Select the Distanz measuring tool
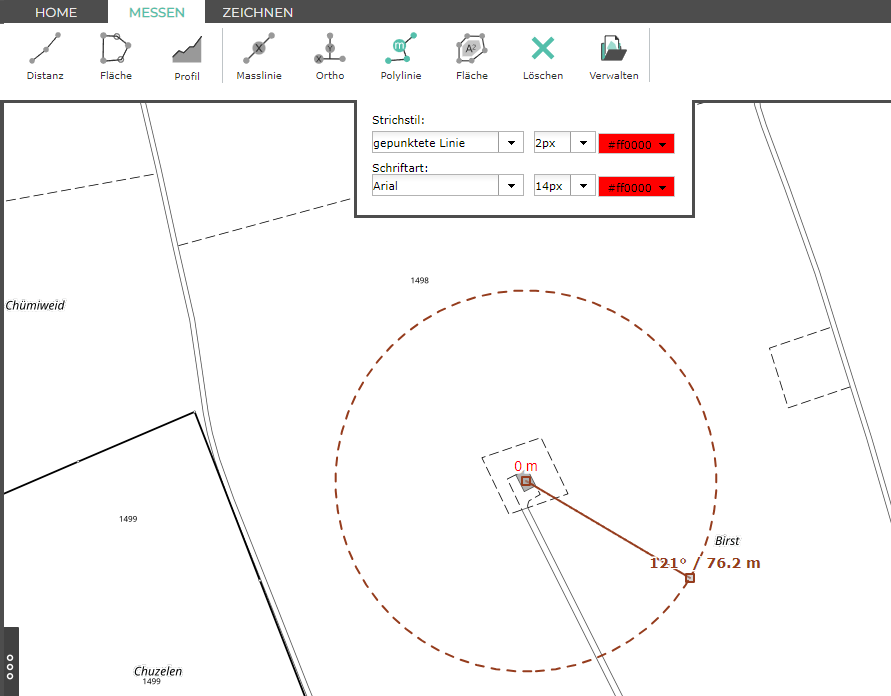 click(45, 56)
